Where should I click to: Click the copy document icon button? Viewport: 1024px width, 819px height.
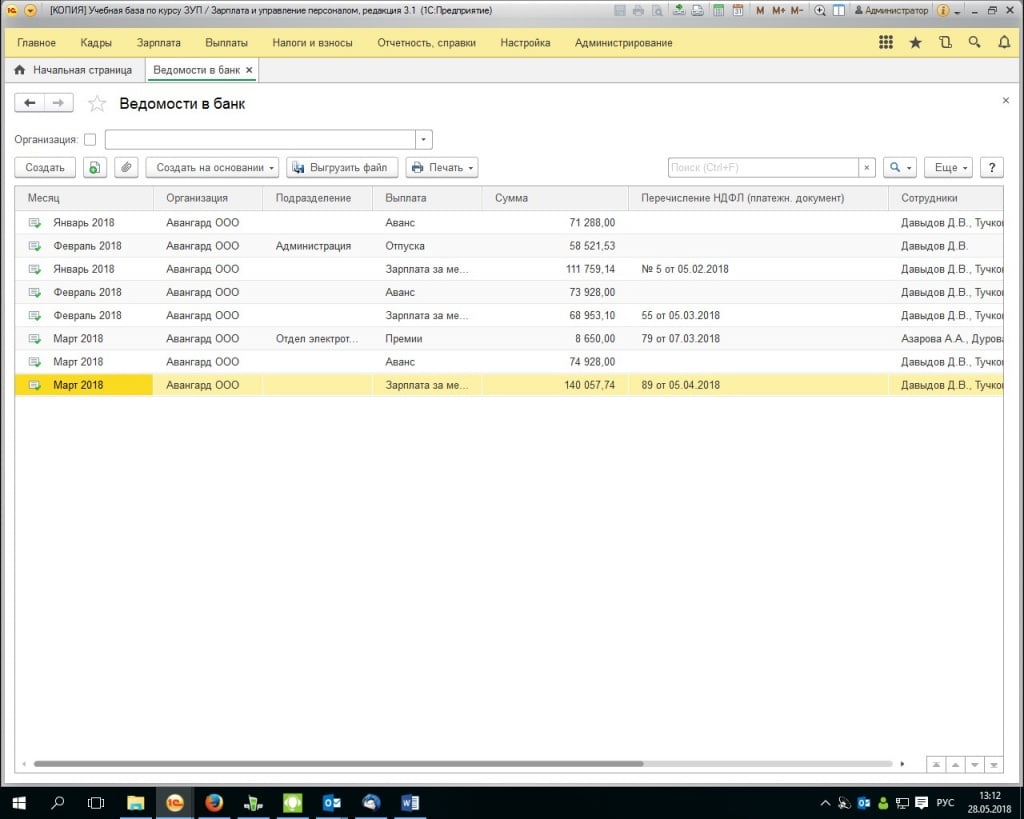[x=93, y=168]
